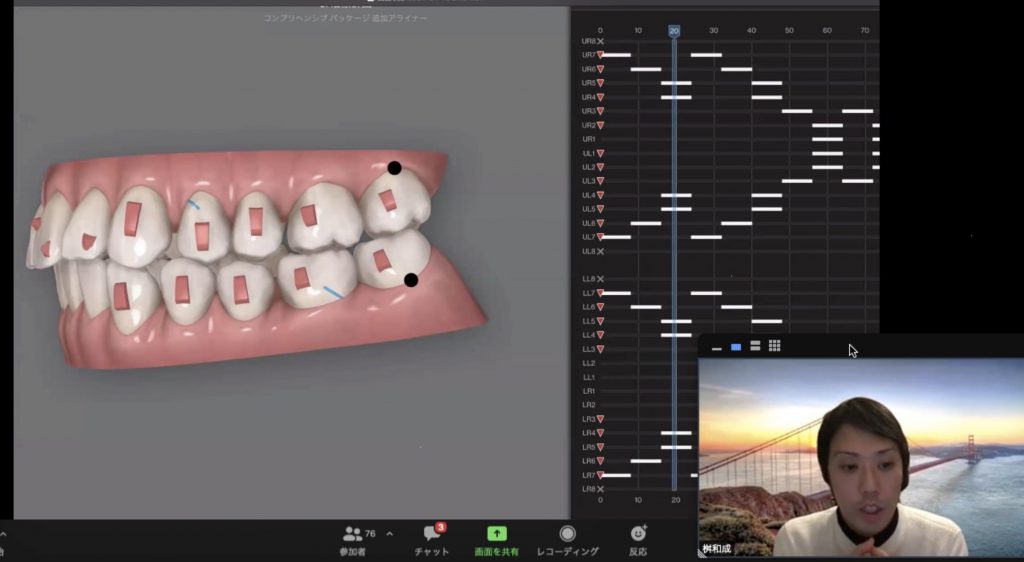Image resolution: width=1024 pixels, height=562 pixels.
Task: Click the UR8 missing tooth X marker
Action: [600, 41]
